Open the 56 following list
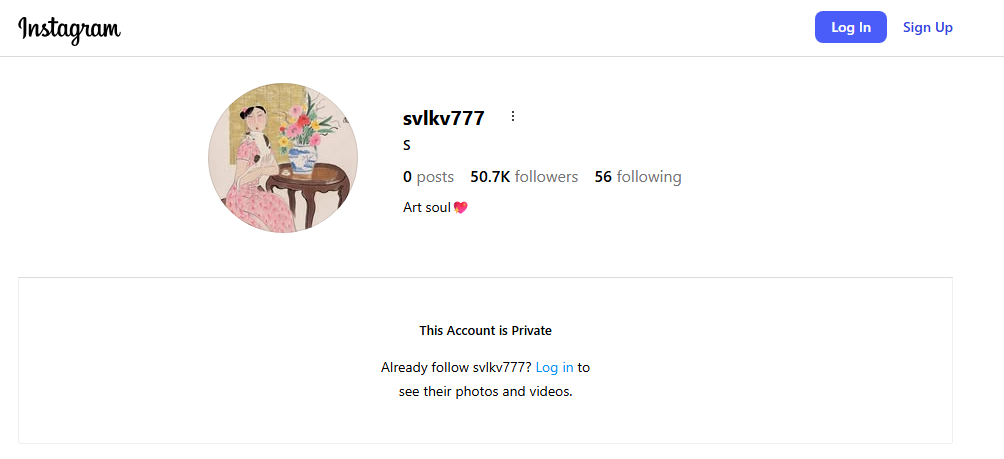 (x=638, y=177)
